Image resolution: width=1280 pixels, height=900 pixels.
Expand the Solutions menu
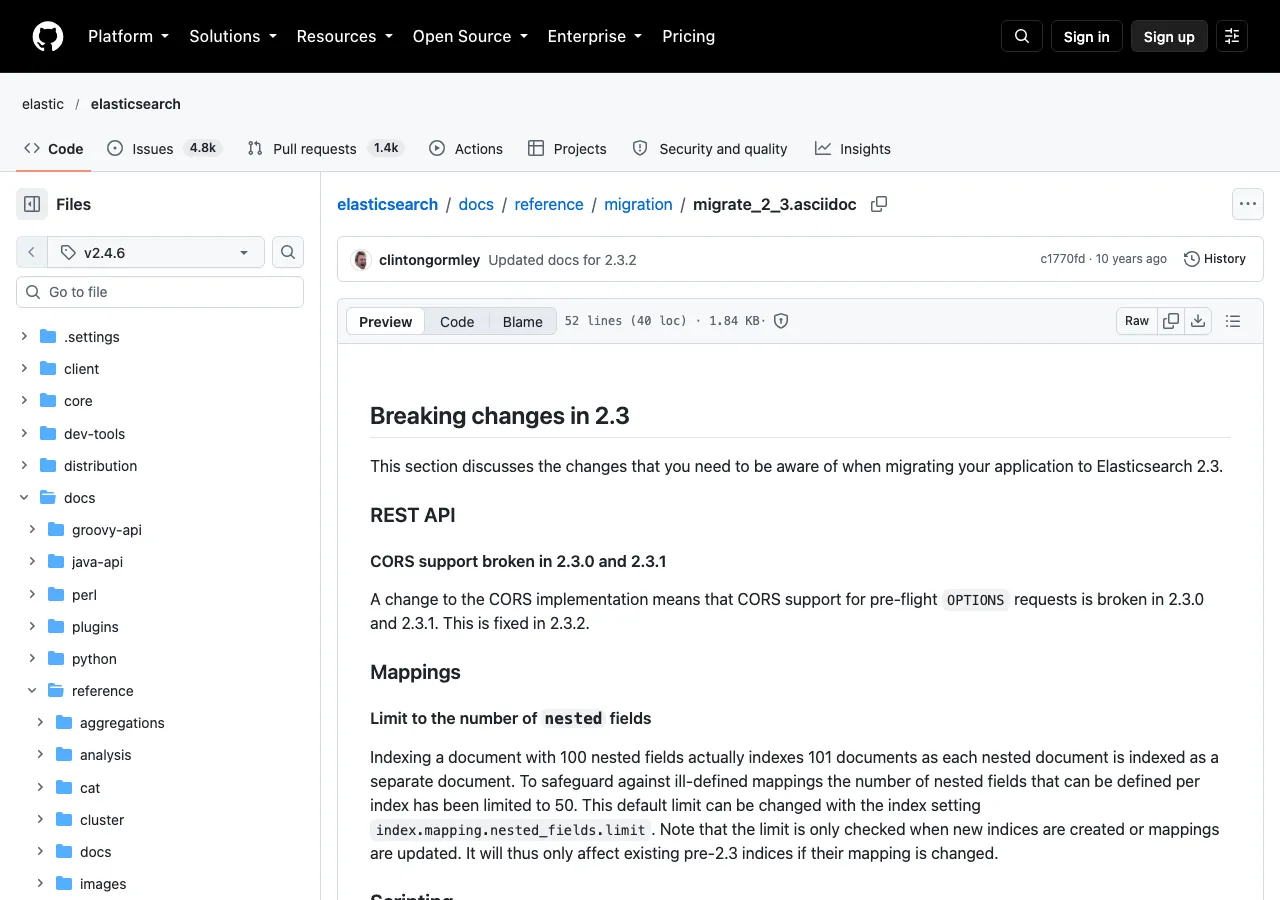[x=232, y=36]
